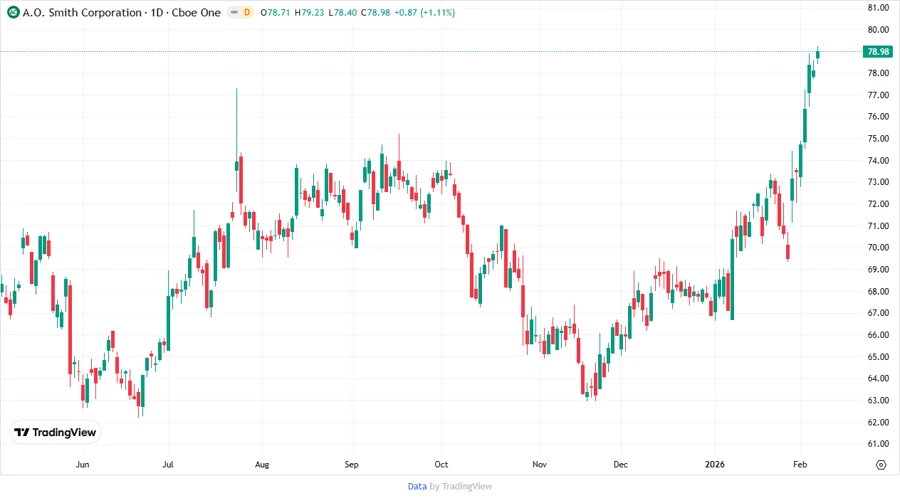Click the 78.98 current price label
This screenshot has width=900, height=498.
click(878, 52)
